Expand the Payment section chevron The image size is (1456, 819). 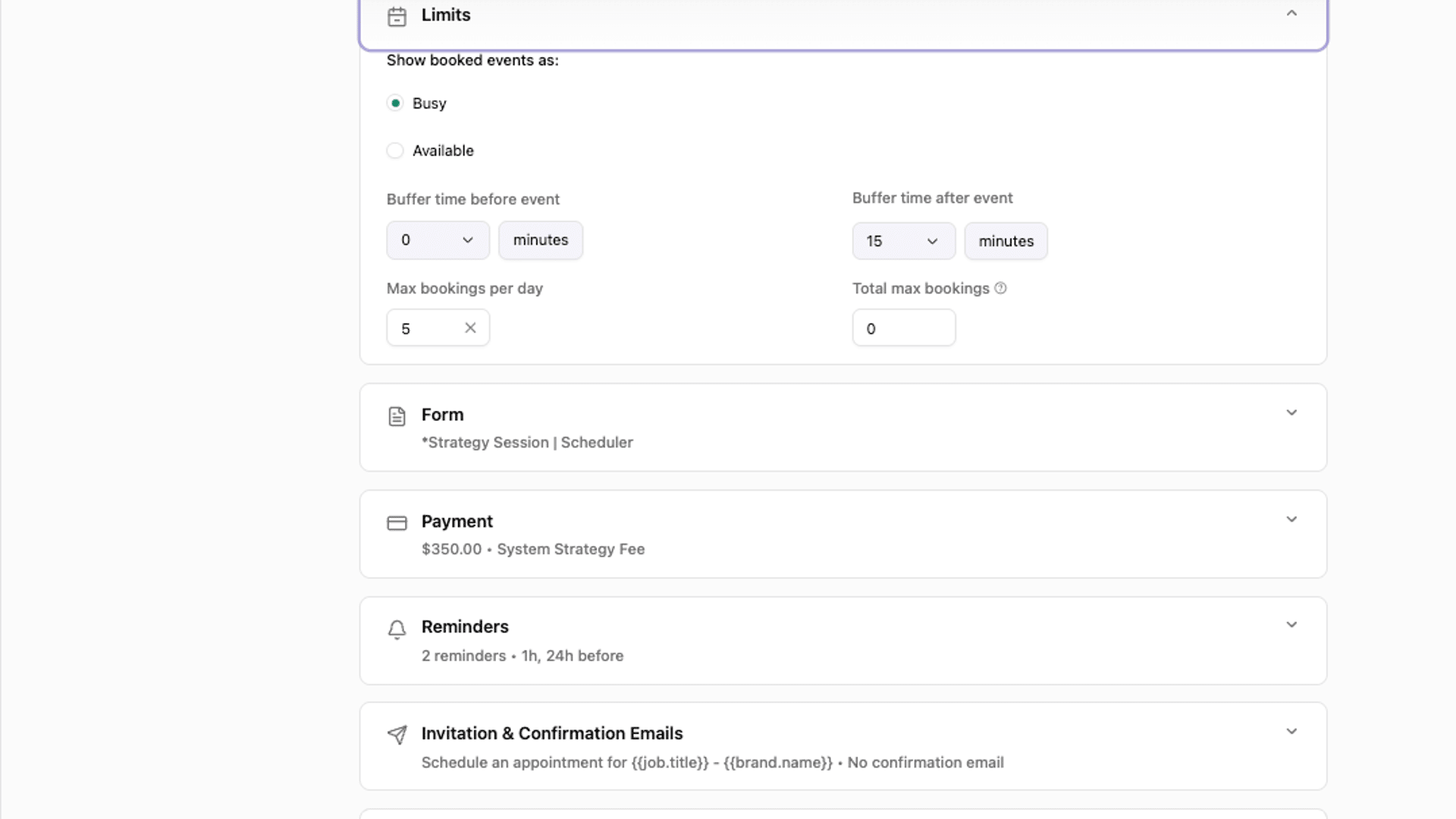click(1291, 519)
